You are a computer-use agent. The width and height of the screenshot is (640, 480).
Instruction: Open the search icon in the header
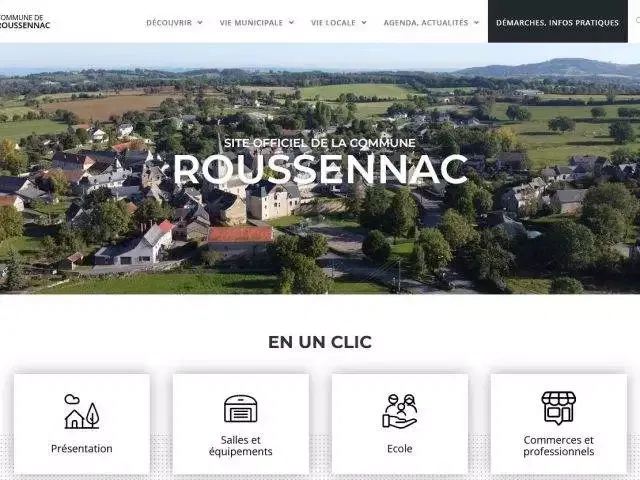point(638,20)
